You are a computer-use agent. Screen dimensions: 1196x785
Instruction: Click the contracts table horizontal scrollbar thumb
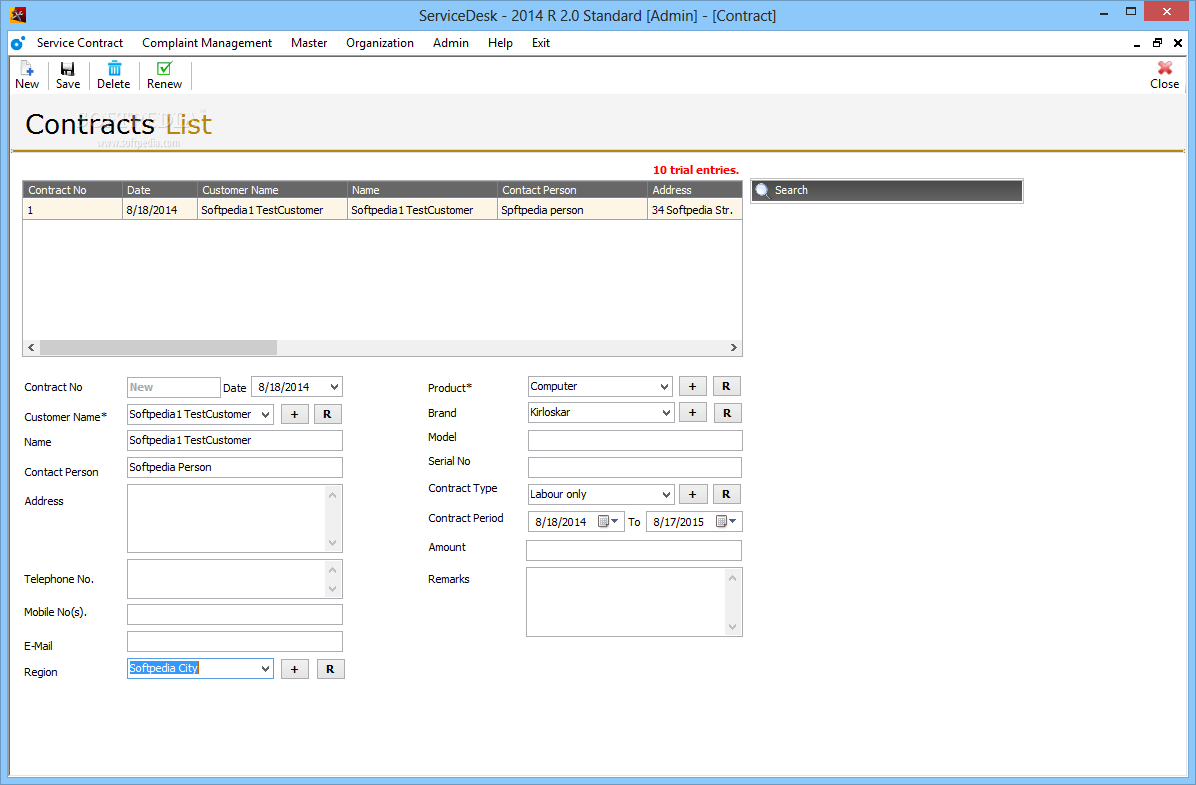159,348
